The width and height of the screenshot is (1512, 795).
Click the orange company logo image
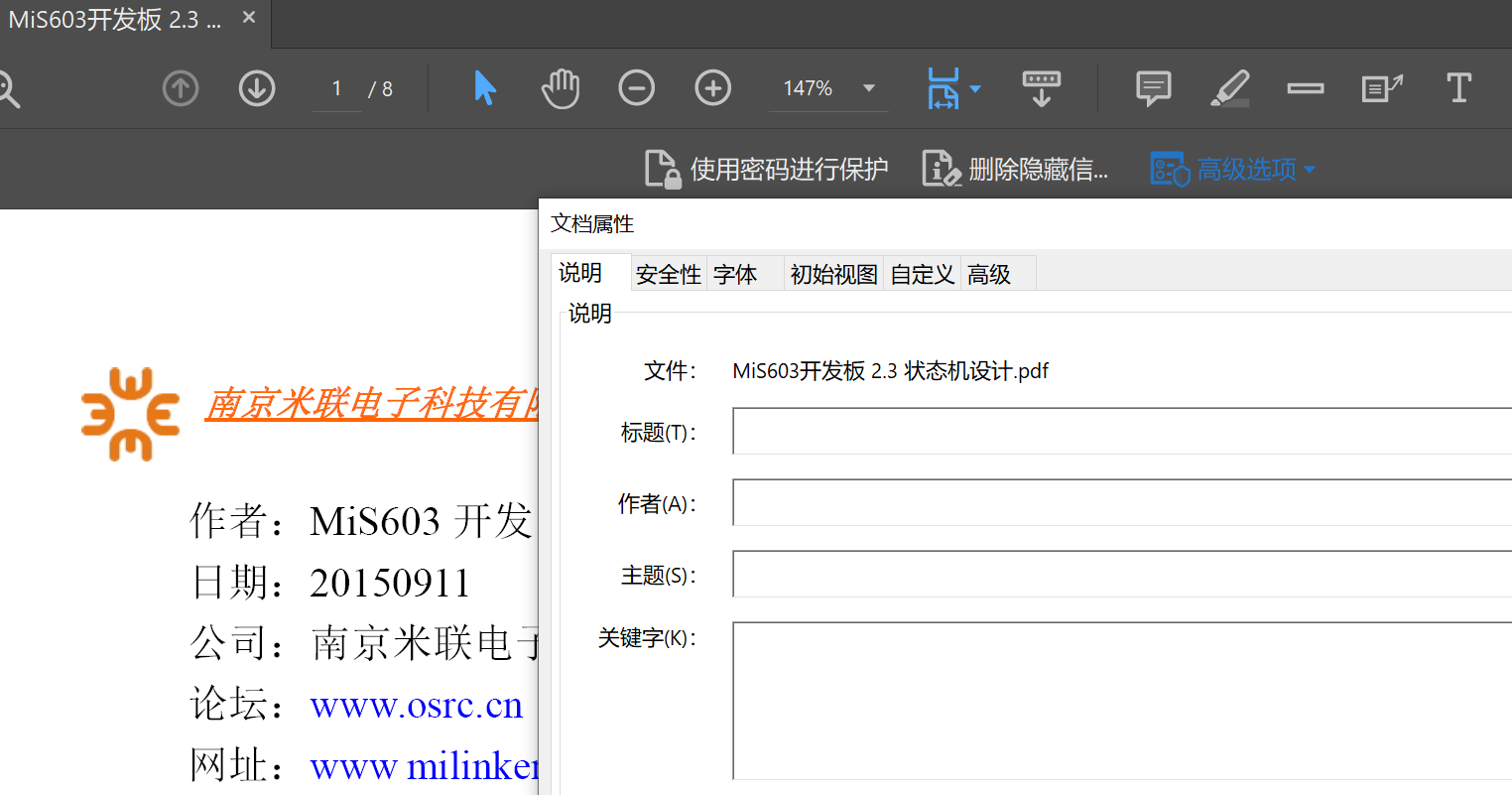(x=130, y=414)
